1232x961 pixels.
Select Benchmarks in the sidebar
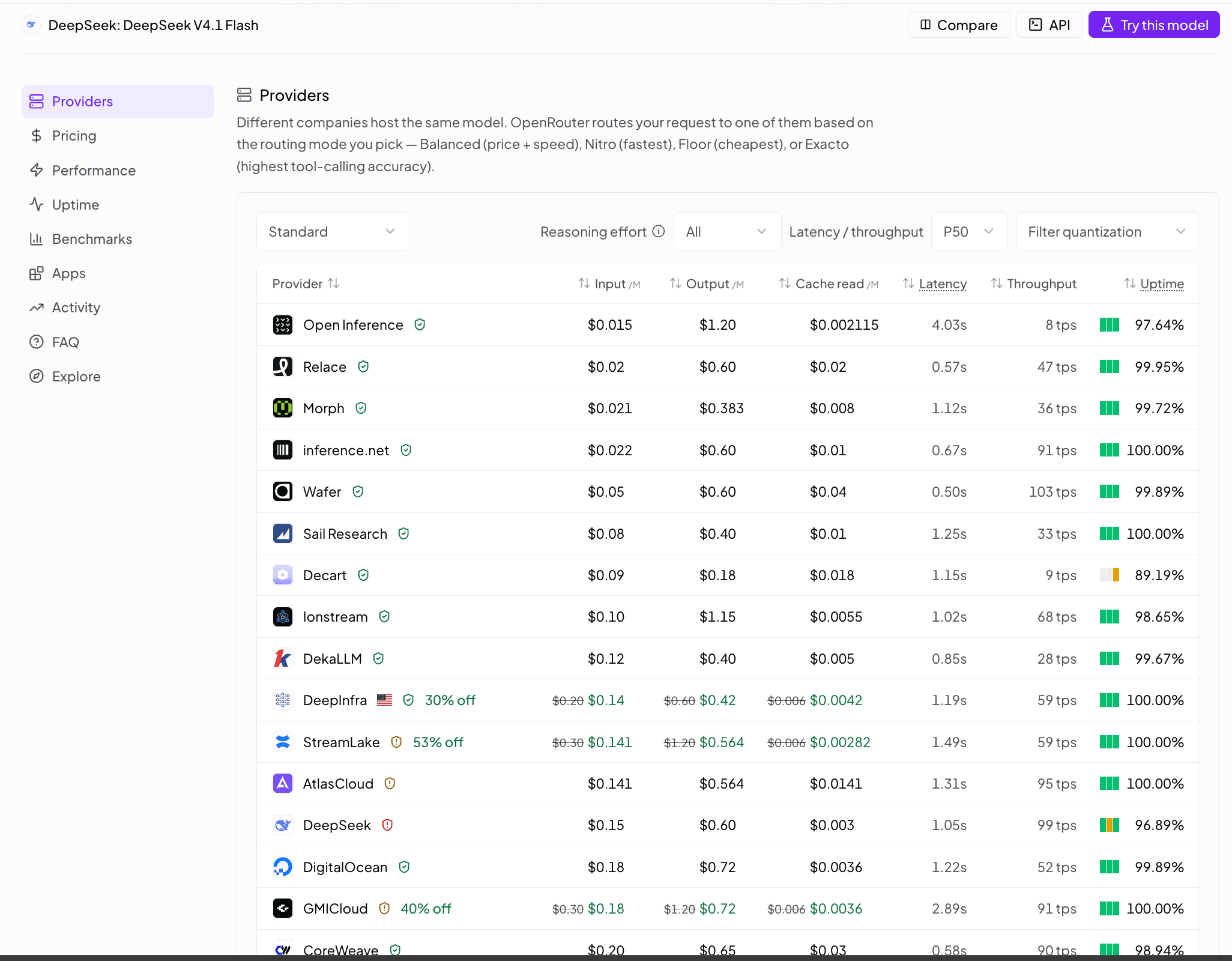(118, 239)
